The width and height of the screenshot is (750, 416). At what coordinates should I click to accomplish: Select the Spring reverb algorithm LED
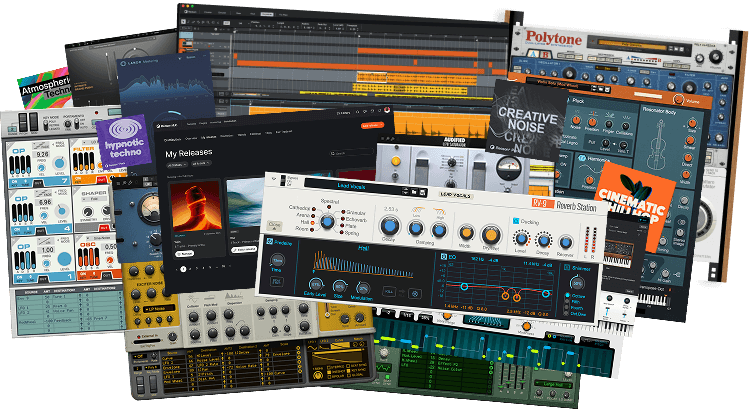(342, 232)
